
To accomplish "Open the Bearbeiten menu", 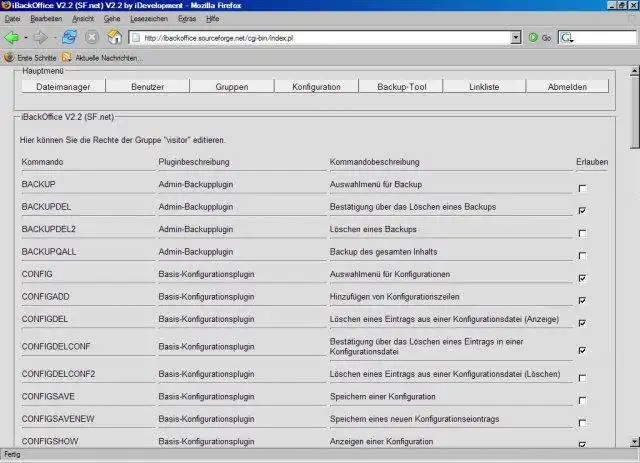I will tap(46, 19).
